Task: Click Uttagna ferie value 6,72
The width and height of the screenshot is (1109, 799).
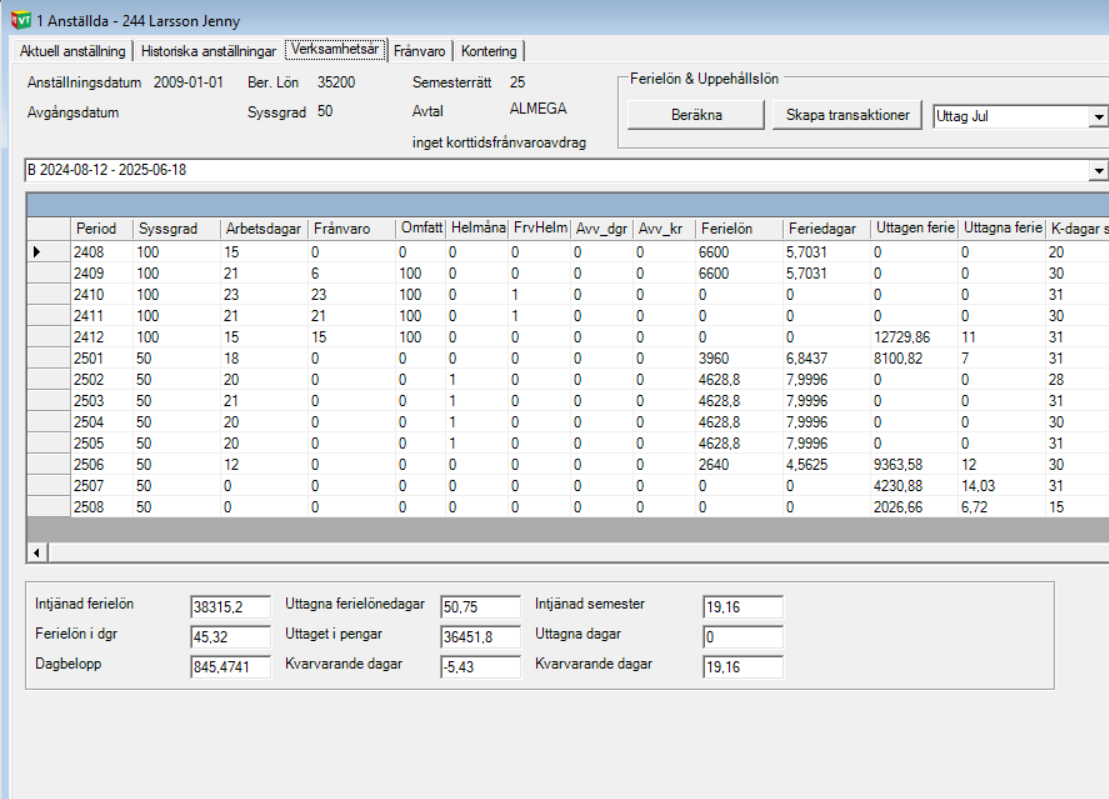Action: (1001, 506)
